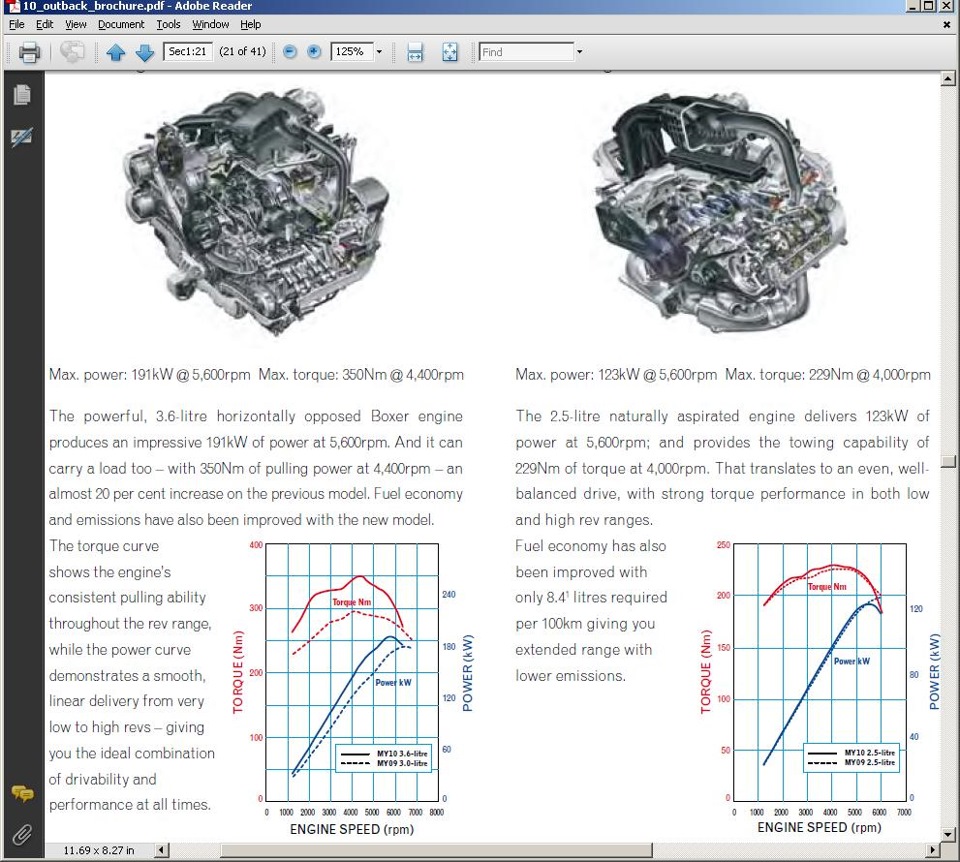The image size is (960, 862).
Task: Open the Document menu
Action: 121,24
